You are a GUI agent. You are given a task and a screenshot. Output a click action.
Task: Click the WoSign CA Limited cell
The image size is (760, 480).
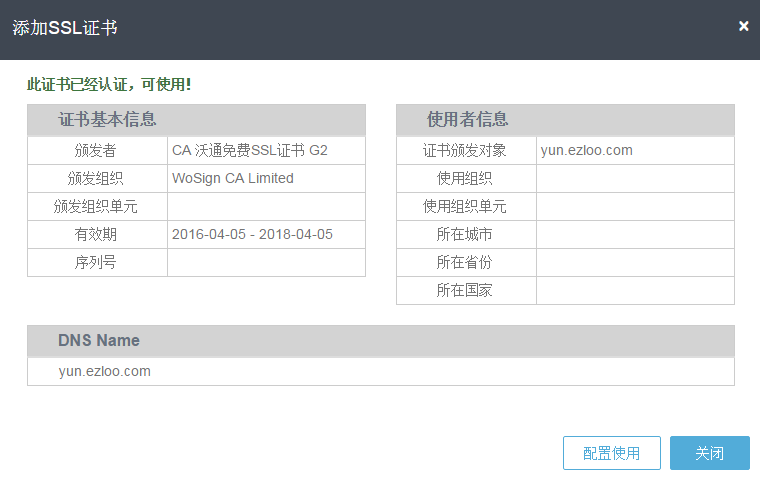(266, 178)
